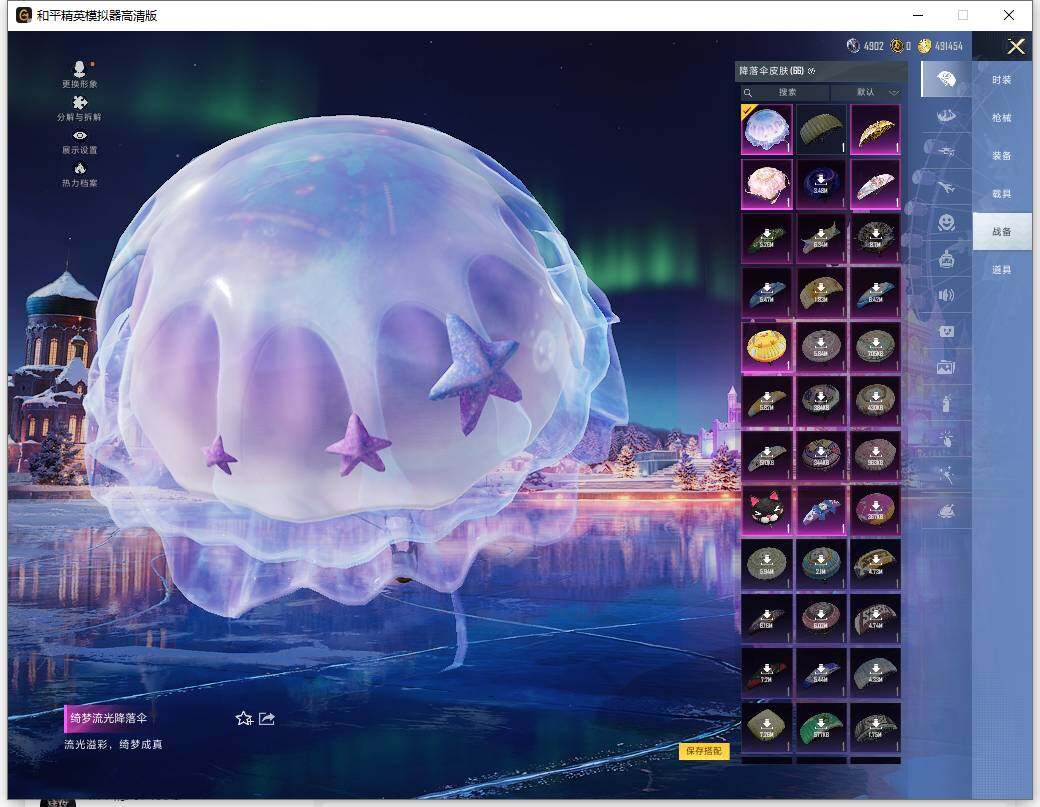This screenshot has width=1040, height=807.
Task: Select the golden feather parachute thumbnail
Action: (x=876, y=129)
